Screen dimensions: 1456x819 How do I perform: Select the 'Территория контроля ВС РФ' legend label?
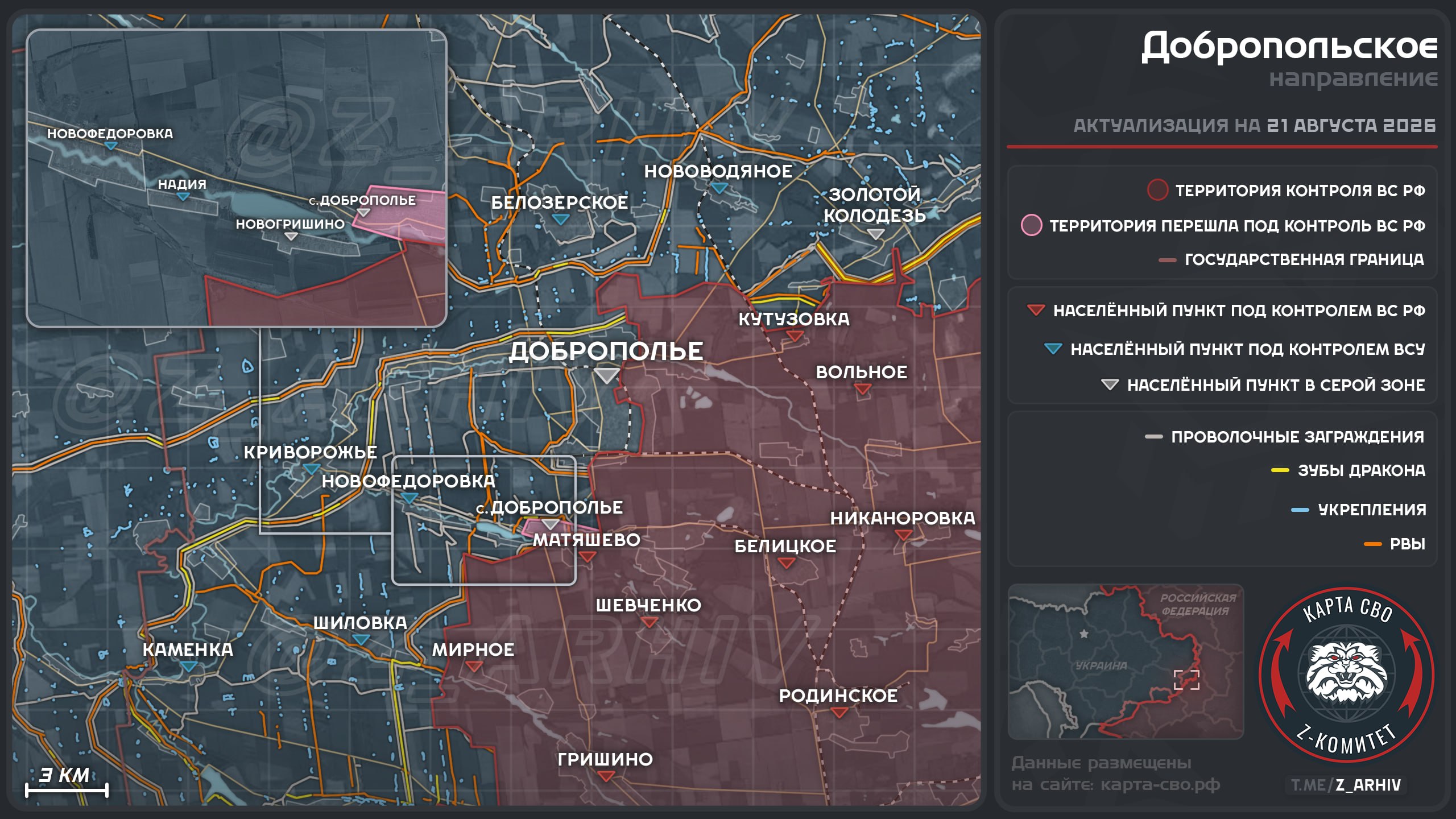[1300, 191]
